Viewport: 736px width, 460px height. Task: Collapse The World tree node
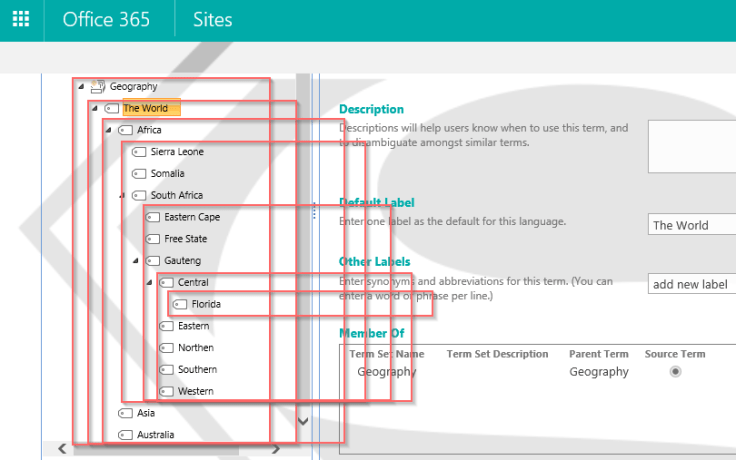coord(94,108)
